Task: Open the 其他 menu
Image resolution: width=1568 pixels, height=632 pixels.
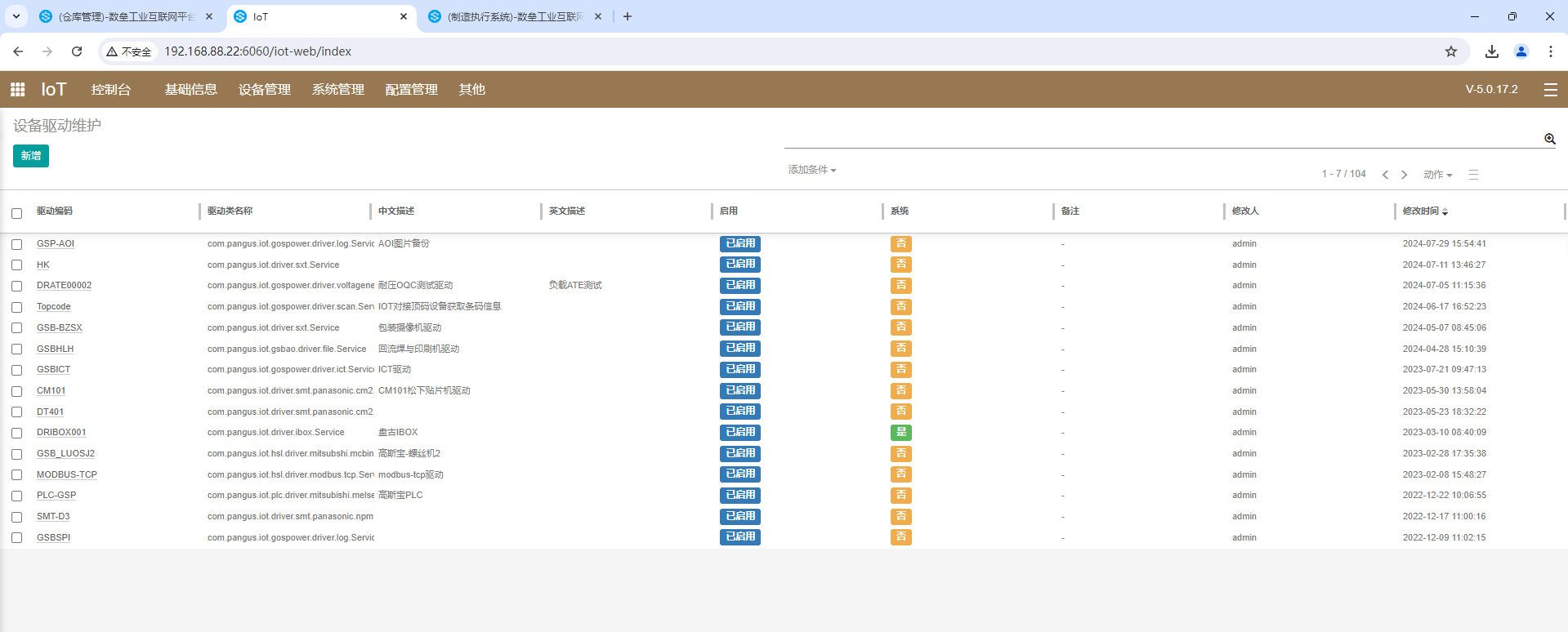Action: (x=471, y=89)
